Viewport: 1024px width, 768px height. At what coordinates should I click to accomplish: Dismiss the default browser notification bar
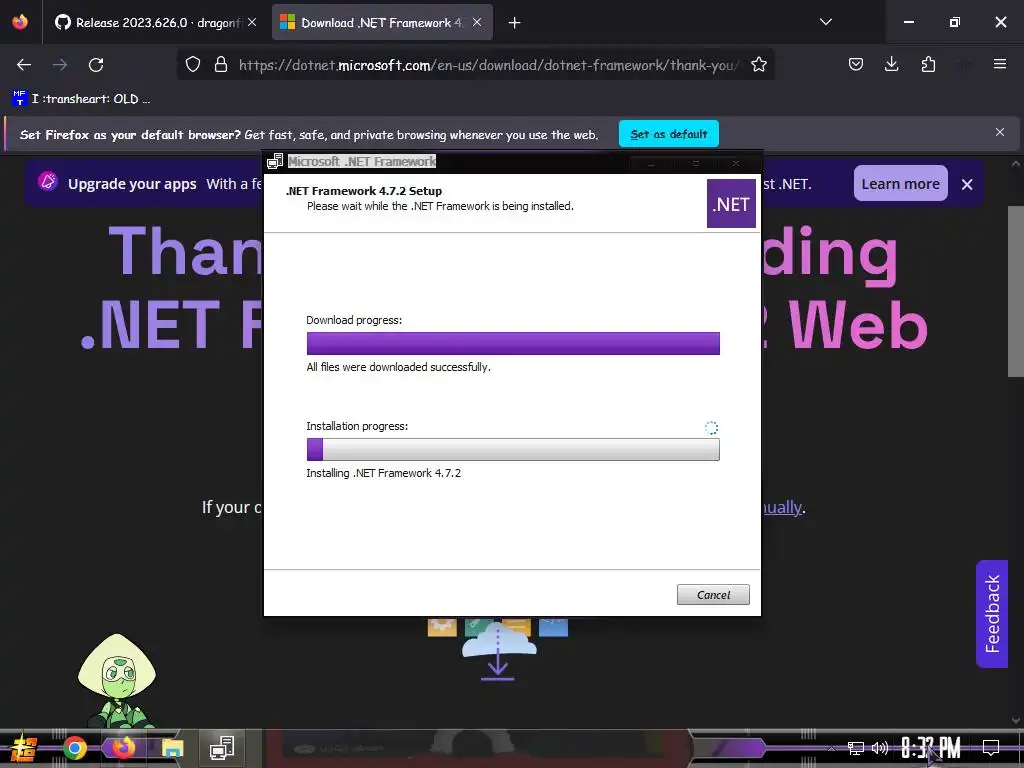1000,132
